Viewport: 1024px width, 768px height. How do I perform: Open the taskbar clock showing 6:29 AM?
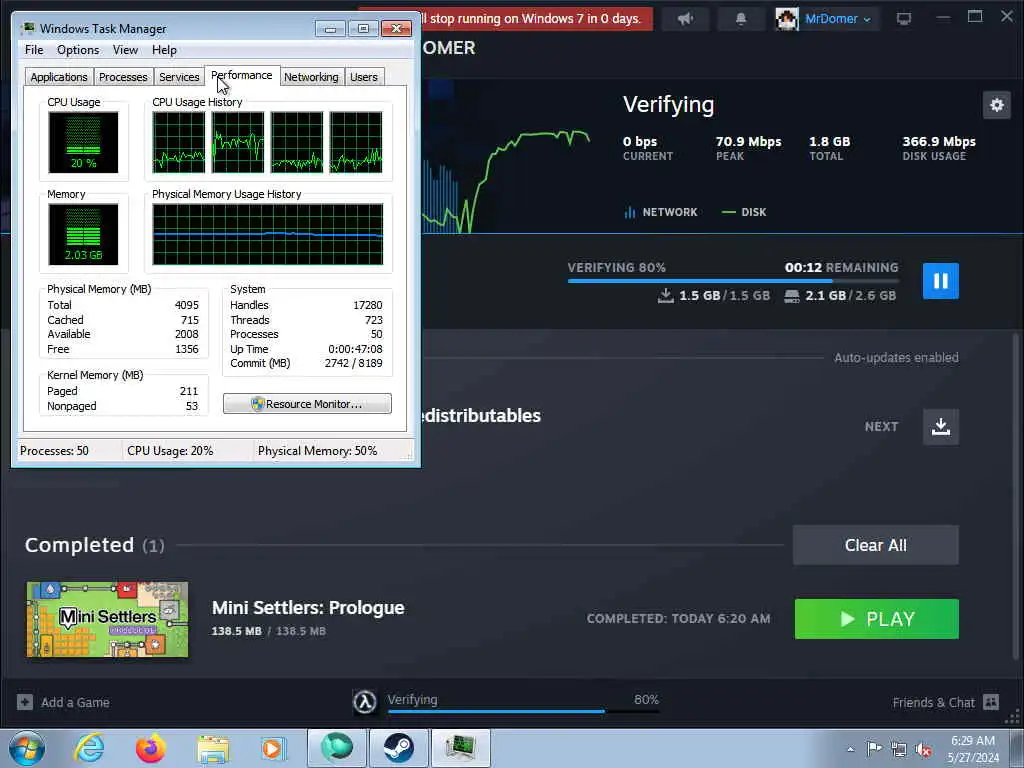973,749
